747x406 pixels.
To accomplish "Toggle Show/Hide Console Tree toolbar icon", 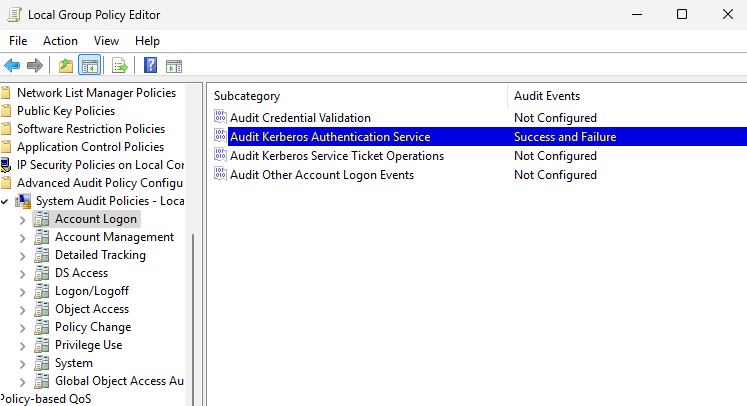I will pyautogui.click(x=90, y=66).
